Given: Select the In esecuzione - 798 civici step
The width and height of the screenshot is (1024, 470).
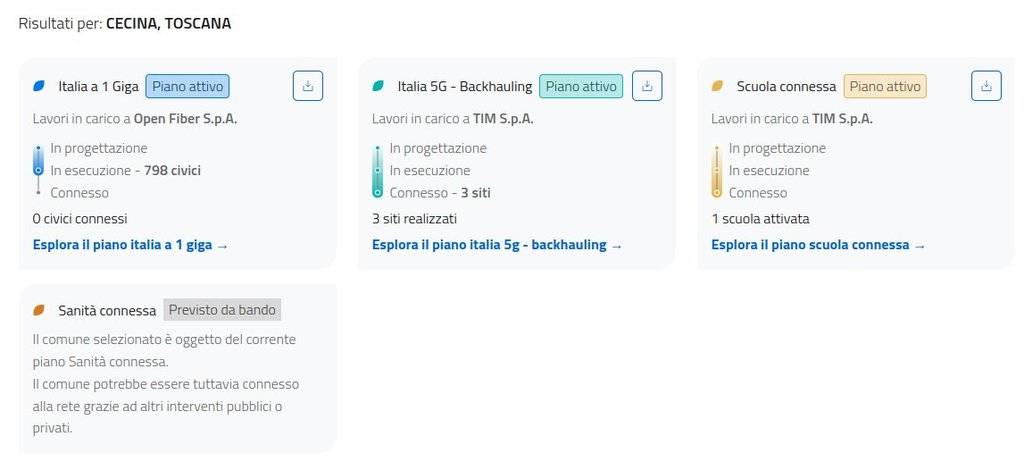Looking at the screenshot, I should point(125,171).
